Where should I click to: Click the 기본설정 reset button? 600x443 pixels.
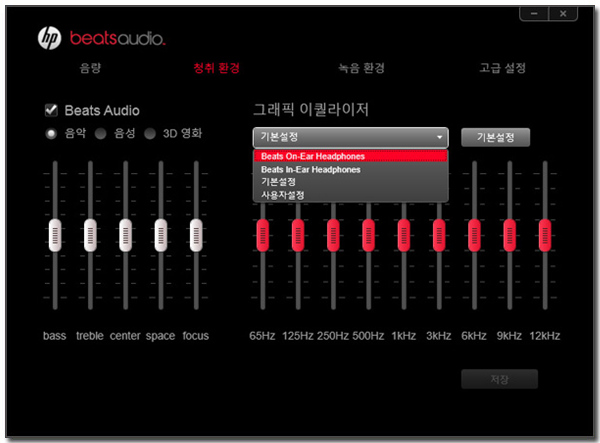pos(496,137)
